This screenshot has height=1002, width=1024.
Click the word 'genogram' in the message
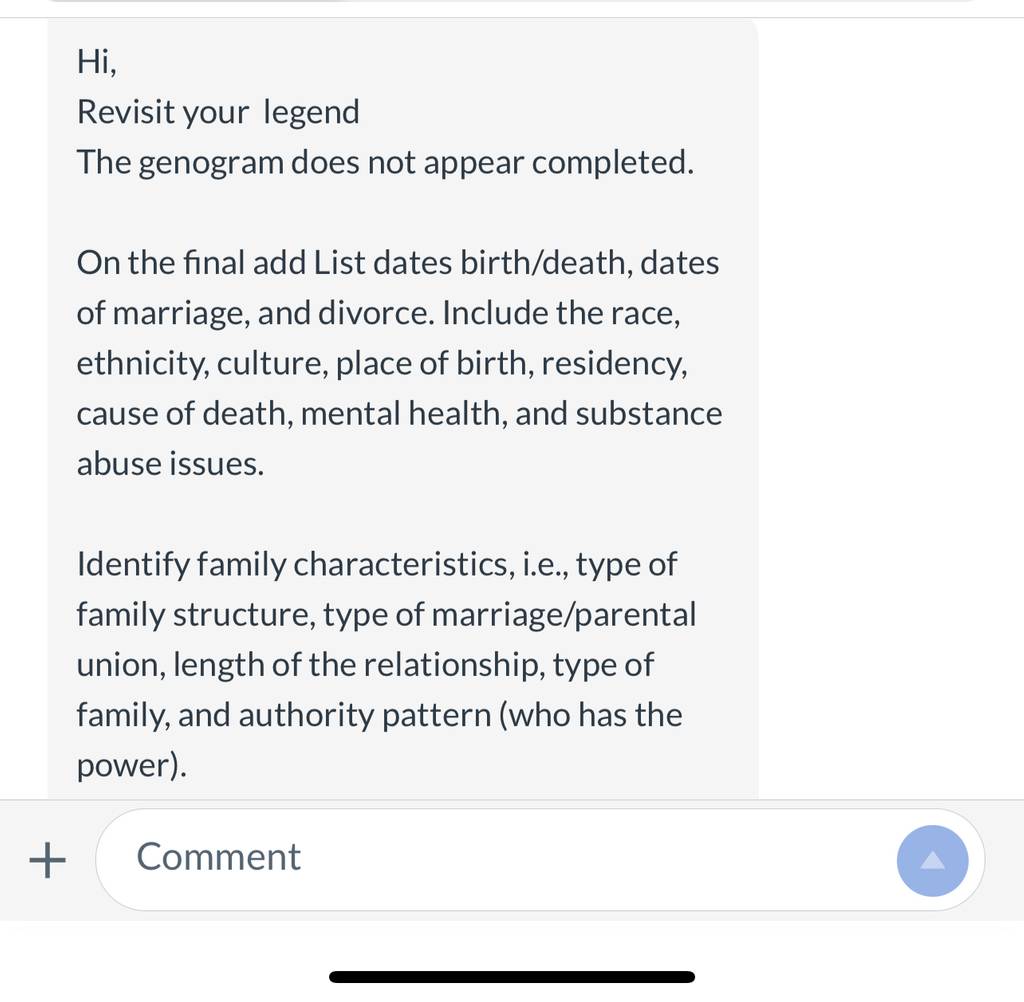(x=212, y=163)
